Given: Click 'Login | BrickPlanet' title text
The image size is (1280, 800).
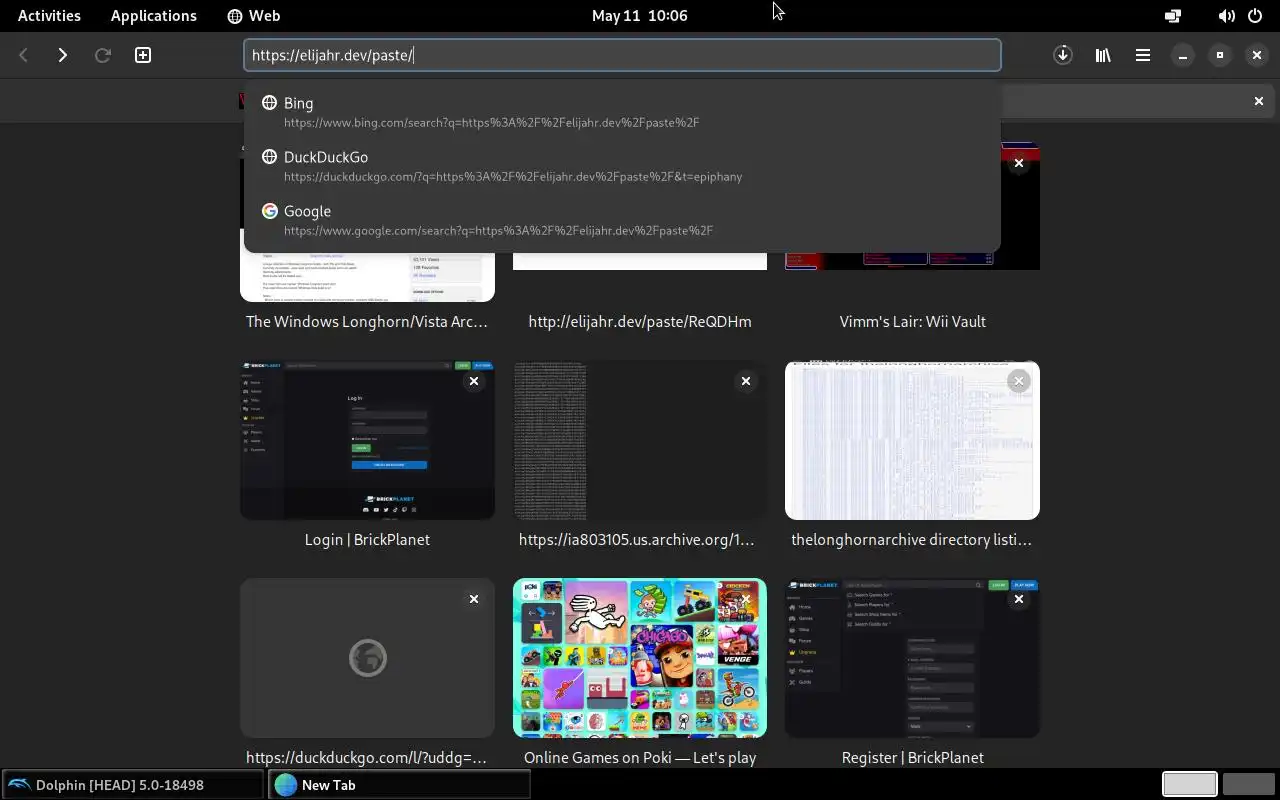Looking at the screenshot, I should pos(367,540).
